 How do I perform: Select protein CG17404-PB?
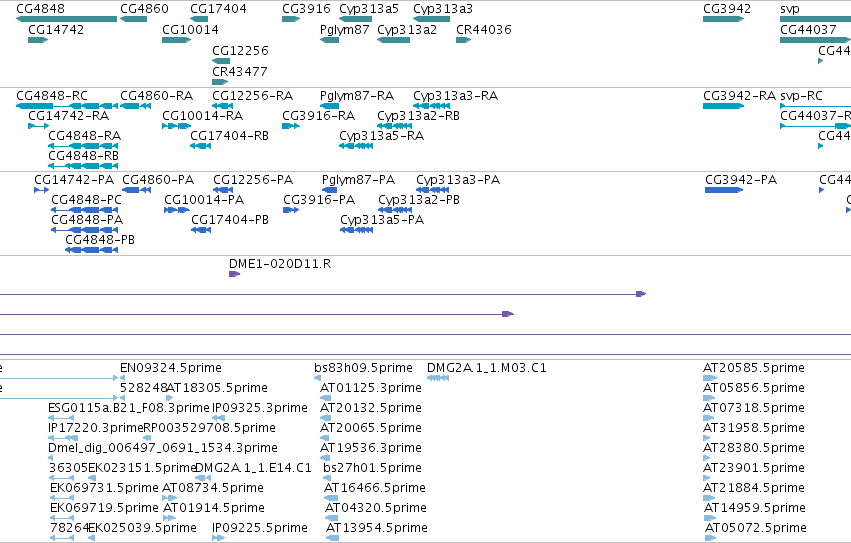click(x=201, y=230)
